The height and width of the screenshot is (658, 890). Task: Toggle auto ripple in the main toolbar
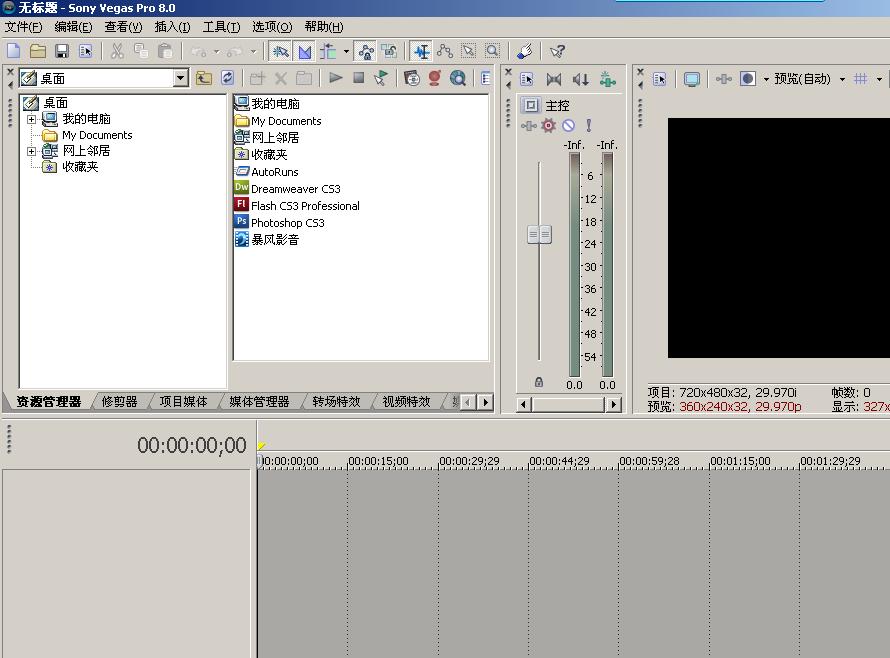[x=327, y=51]
